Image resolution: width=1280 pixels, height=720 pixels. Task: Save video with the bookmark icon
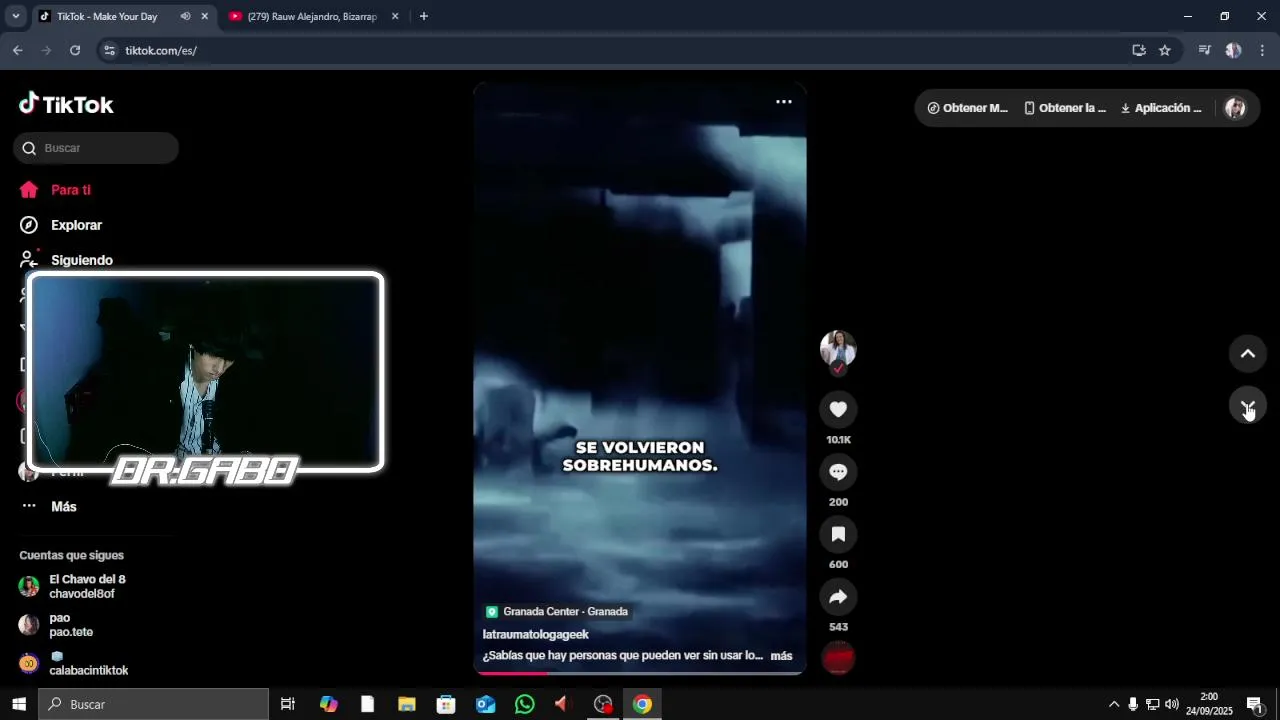(x=838, y=534)
